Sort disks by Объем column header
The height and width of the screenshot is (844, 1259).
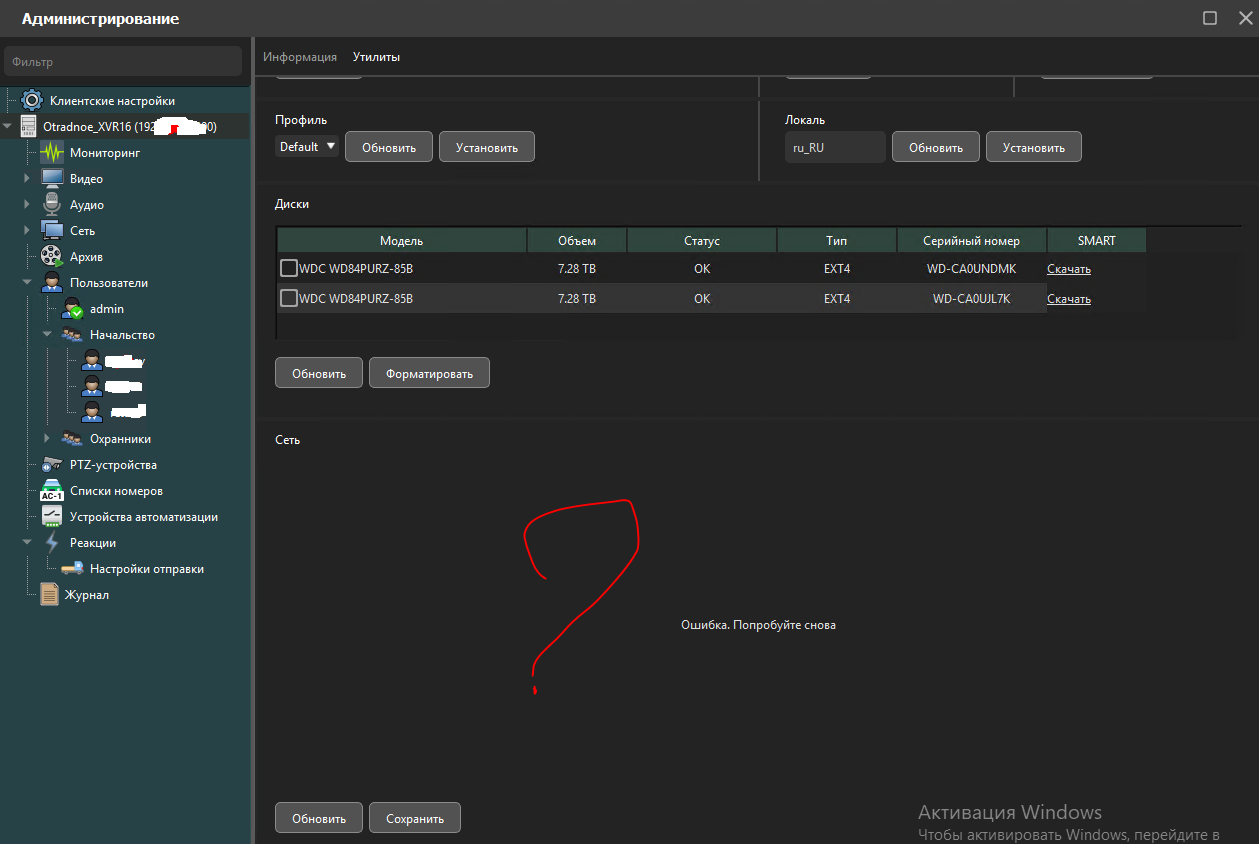577,240
